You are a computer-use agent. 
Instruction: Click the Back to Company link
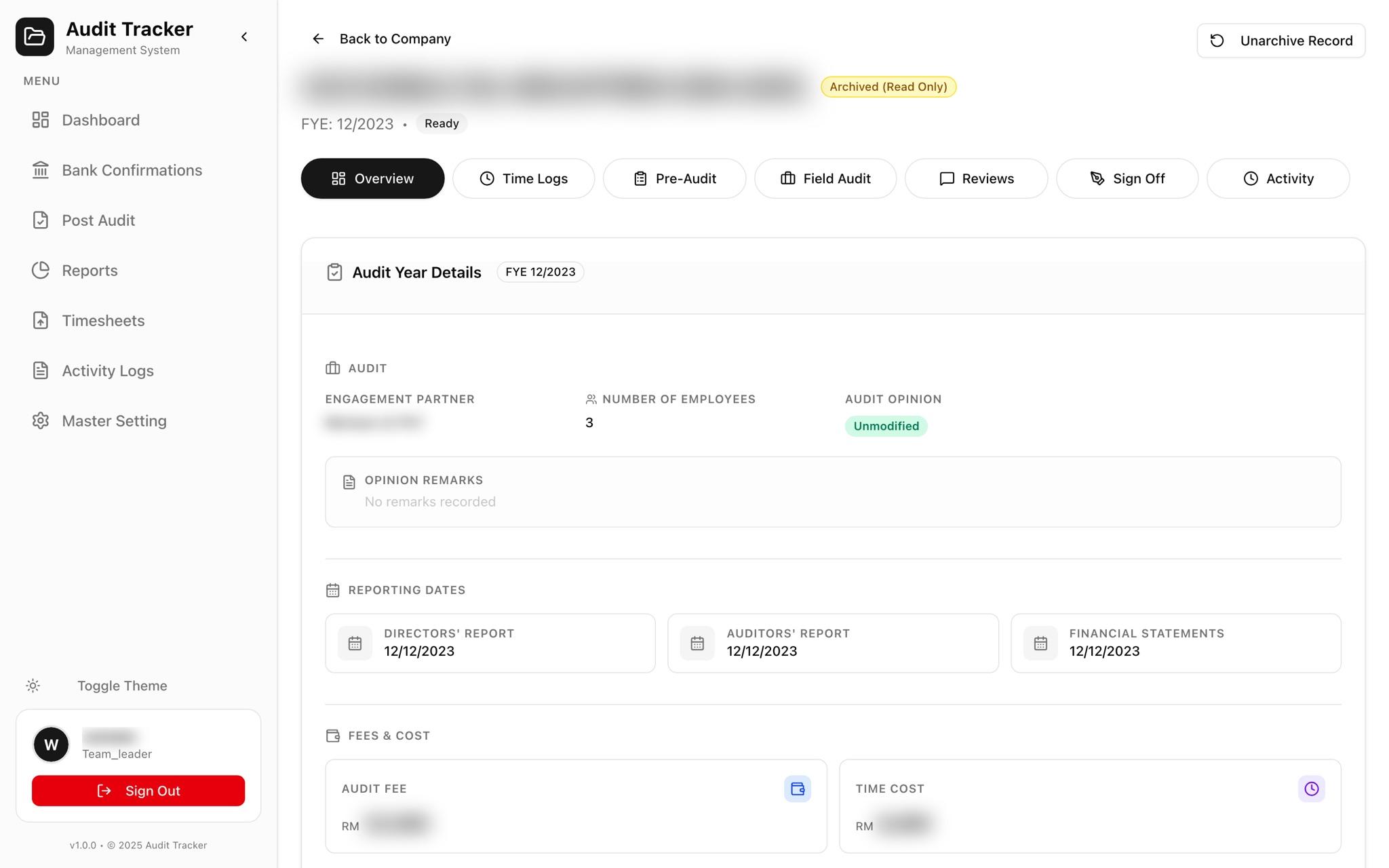click(x=395, y=39)
